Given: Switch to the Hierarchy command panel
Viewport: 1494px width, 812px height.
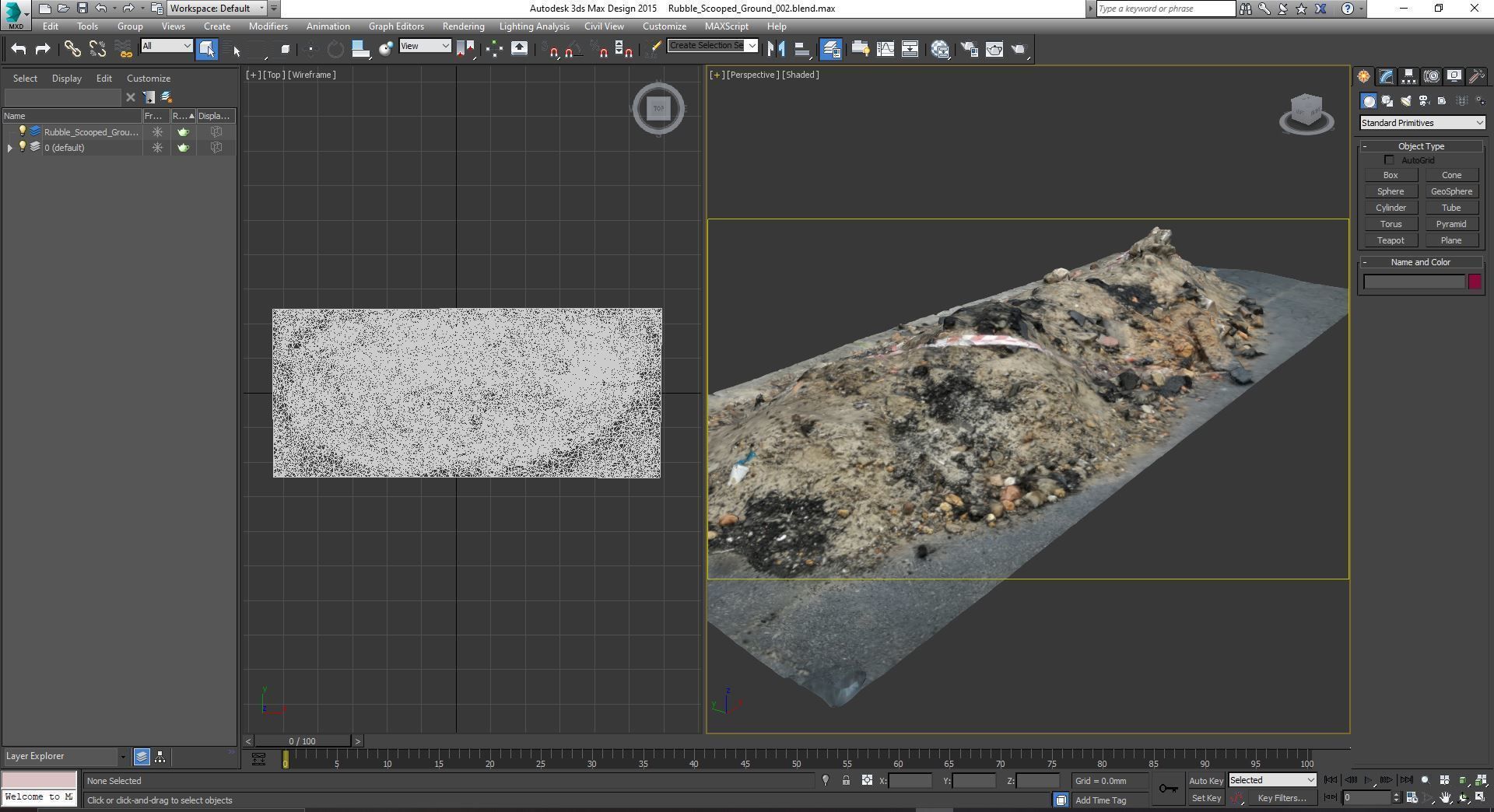Looking at the screenshot, I should click(1408, 76).
